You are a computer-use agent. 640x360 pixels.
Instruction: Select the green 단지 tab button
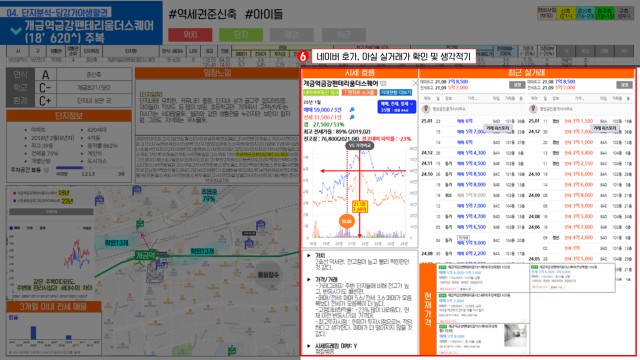click(x=241, y=35)
